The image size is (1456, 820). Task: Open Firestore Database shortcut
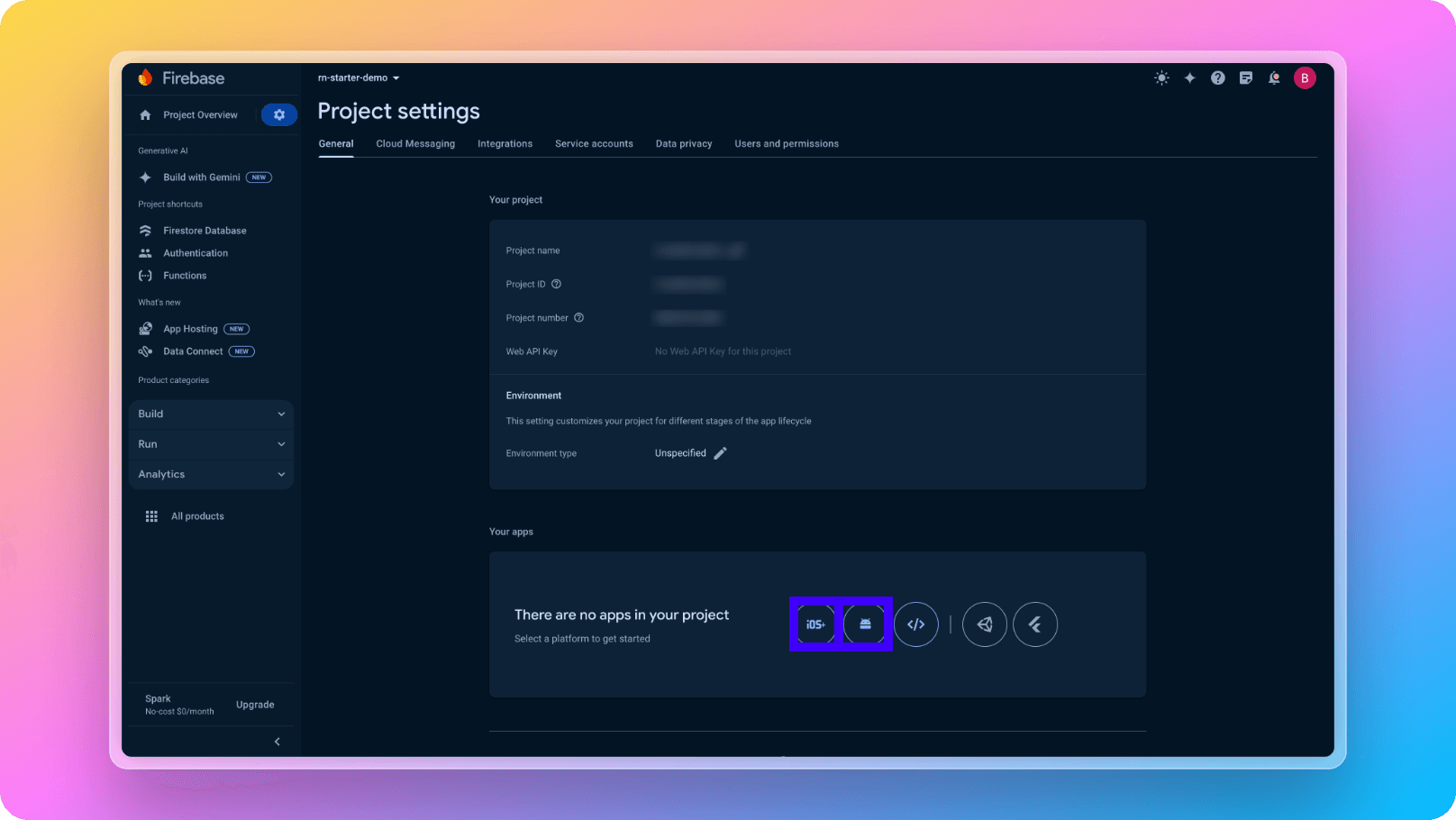point(205,231)
